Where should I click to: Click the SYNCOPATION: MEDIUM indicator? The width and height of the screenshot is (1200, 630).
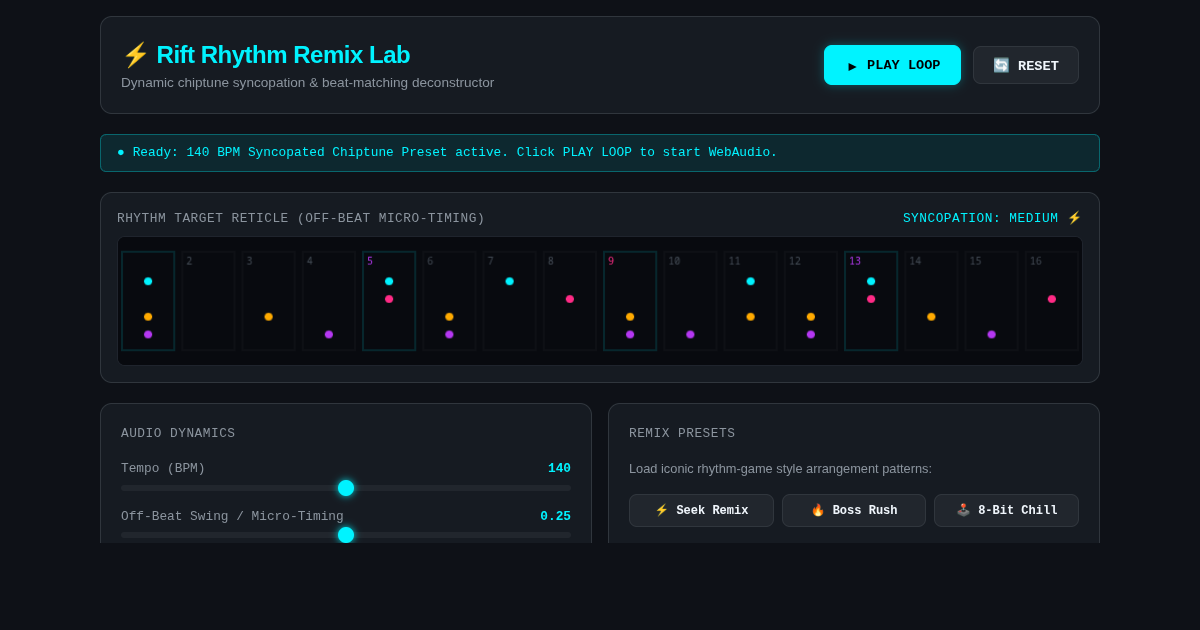click(x=992, y=218)
